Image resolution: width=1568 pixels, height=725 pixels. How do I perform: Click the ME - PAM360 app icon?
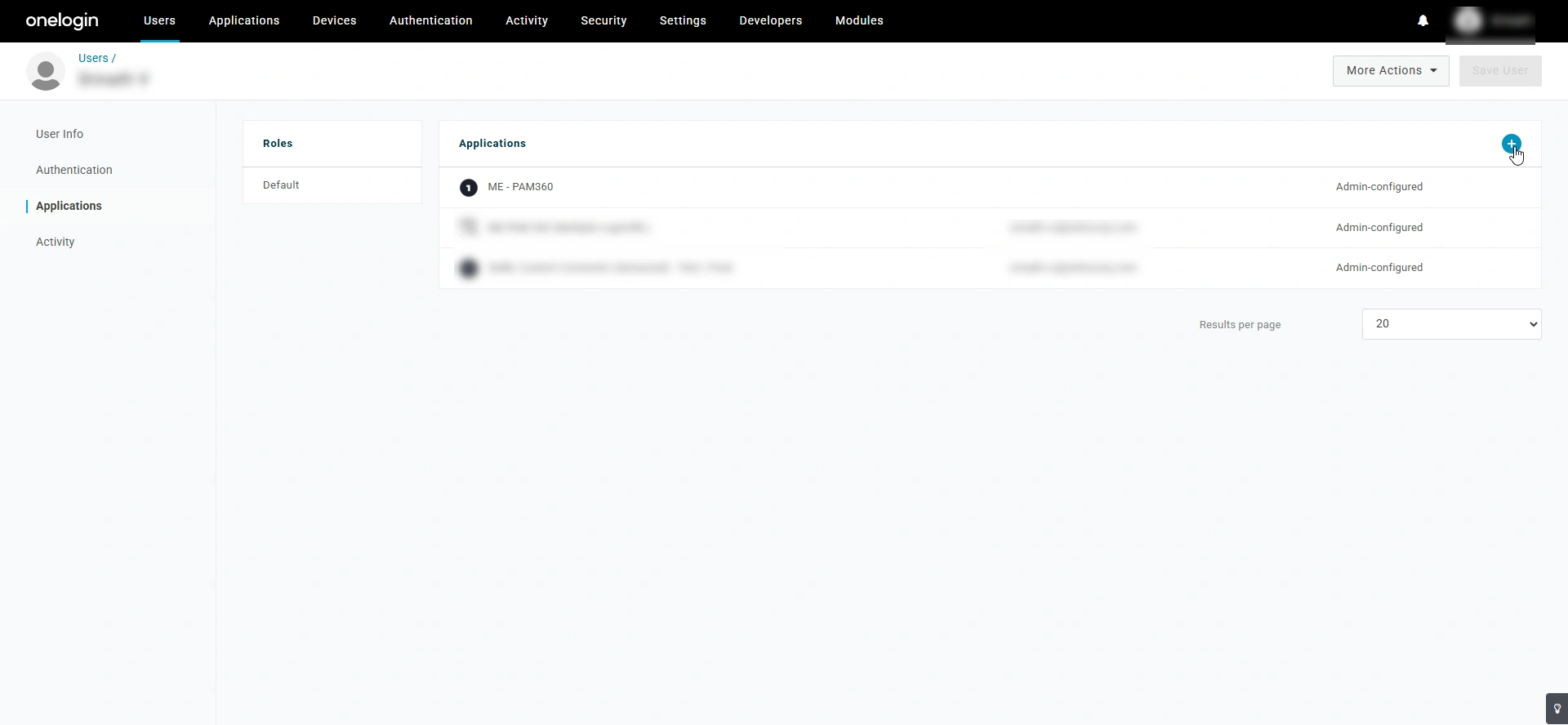(x=468, y=188)
